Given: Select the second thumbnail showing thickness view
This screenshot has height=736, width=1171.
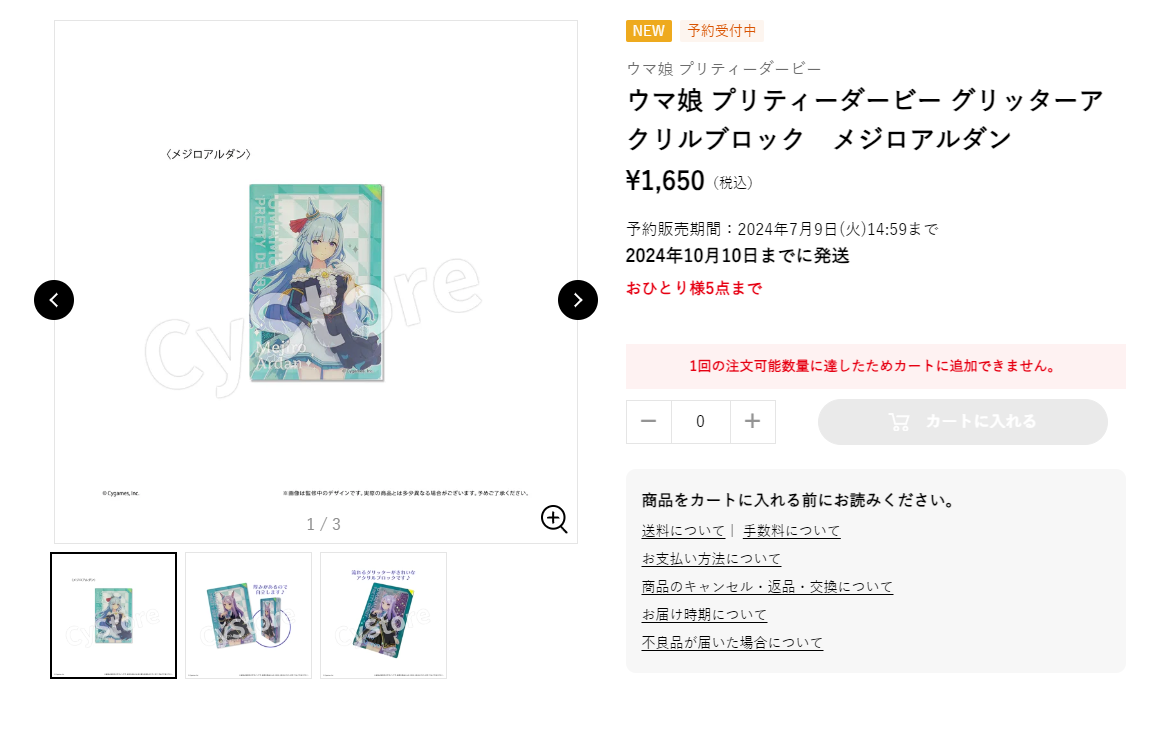Looking at the screenshot, I should pos(249,615).
